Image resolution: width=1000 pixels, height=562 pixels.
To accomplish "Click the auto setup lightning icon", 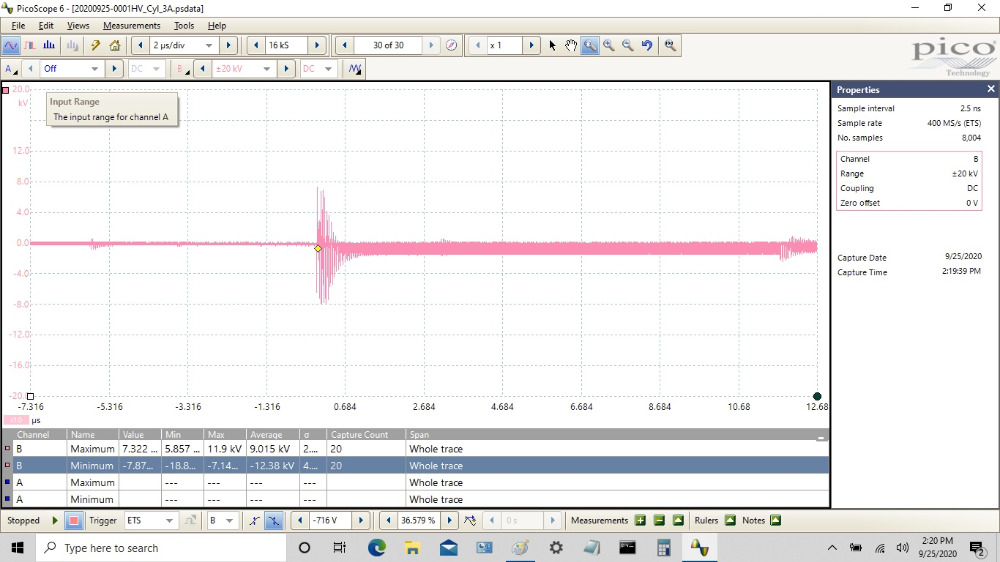I will coord(95,45).
